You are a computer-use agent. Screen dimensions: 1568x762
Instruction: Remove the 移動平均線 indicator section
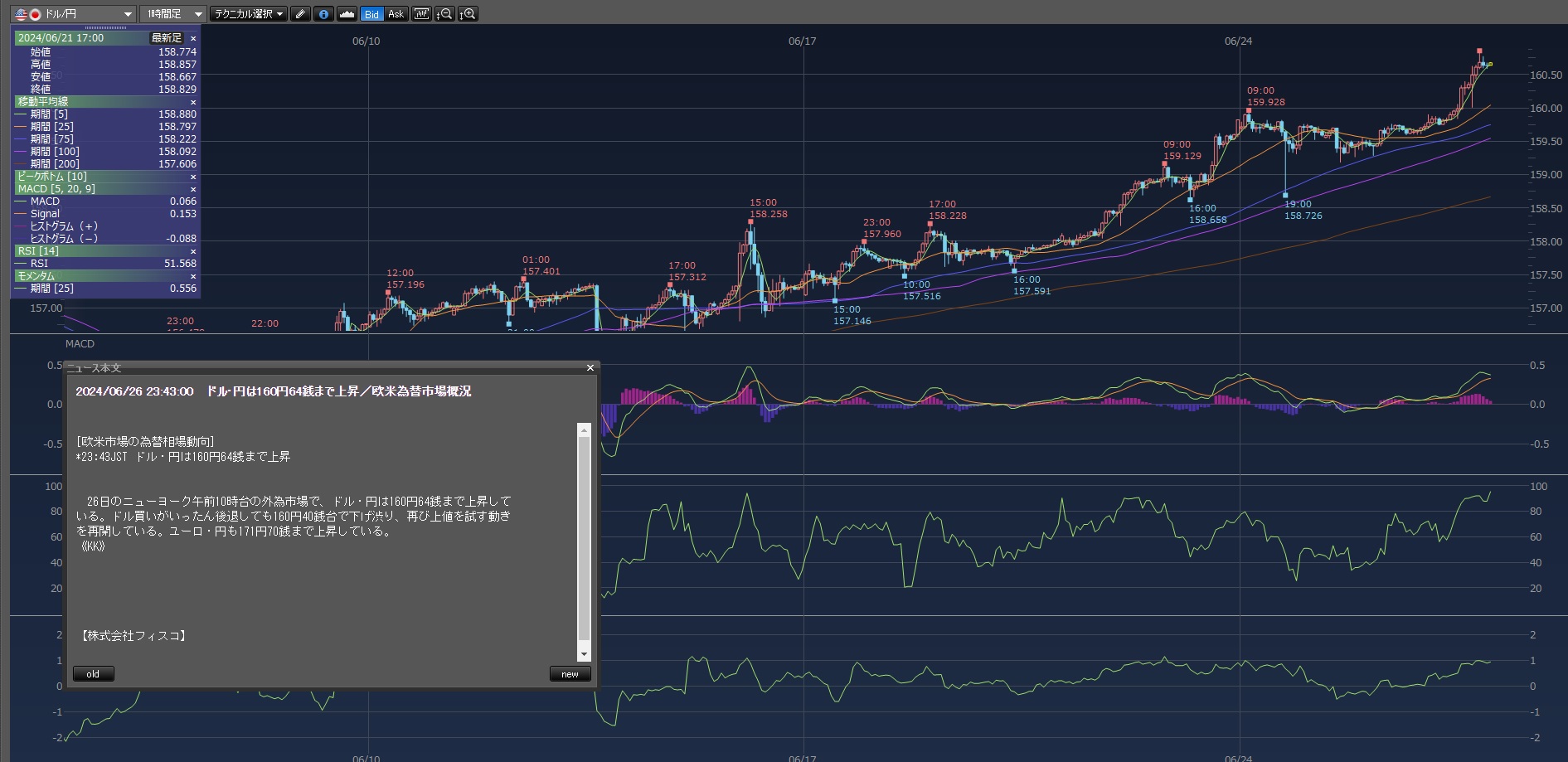(193, 102)
